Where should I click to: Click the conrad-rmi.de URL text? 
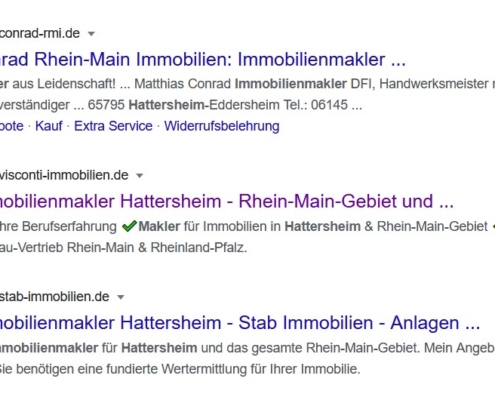(x=40, y=33)
